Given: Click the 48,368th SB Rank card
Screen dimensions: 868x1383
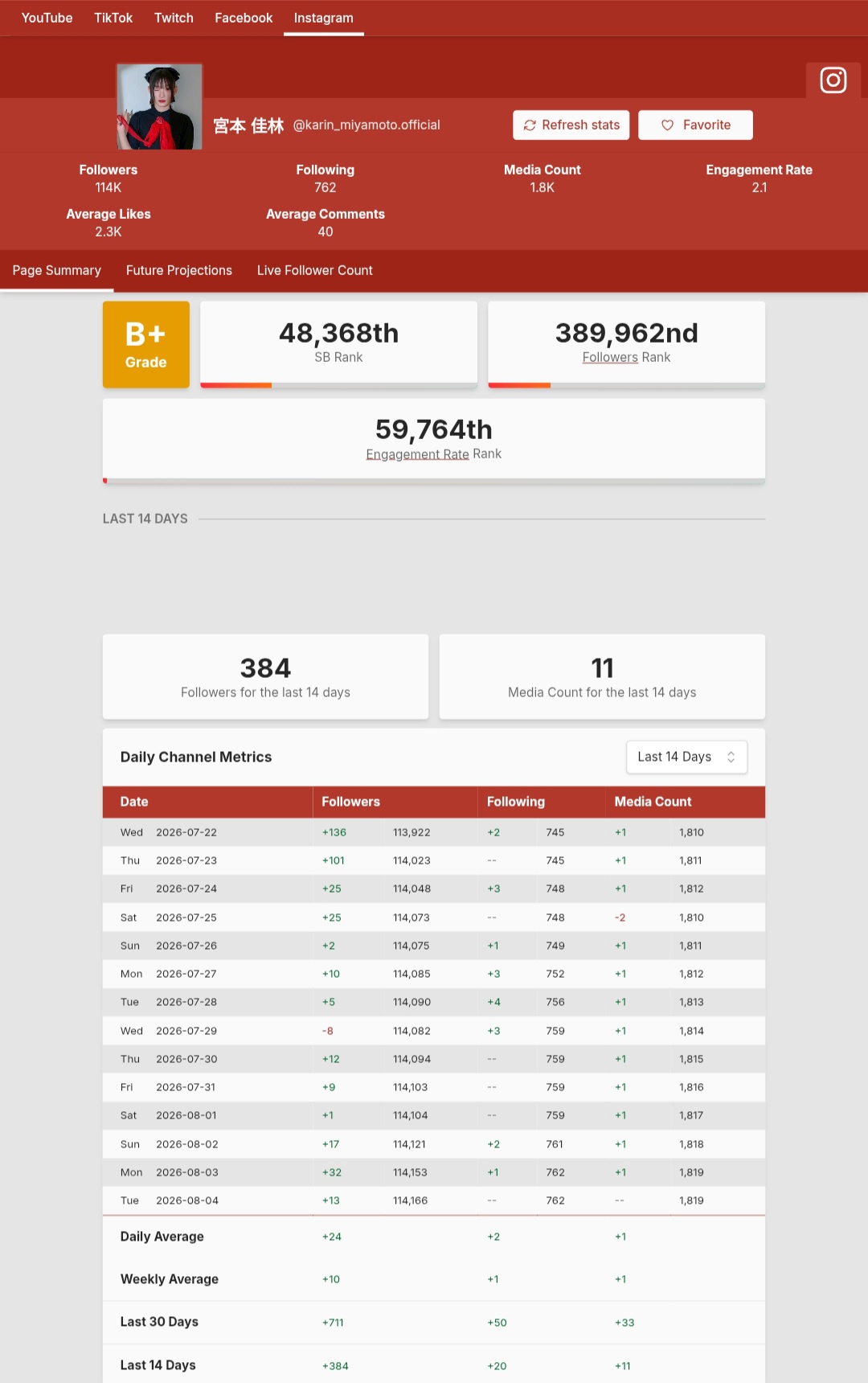Looking at the screenshot, I should [338, 344].
